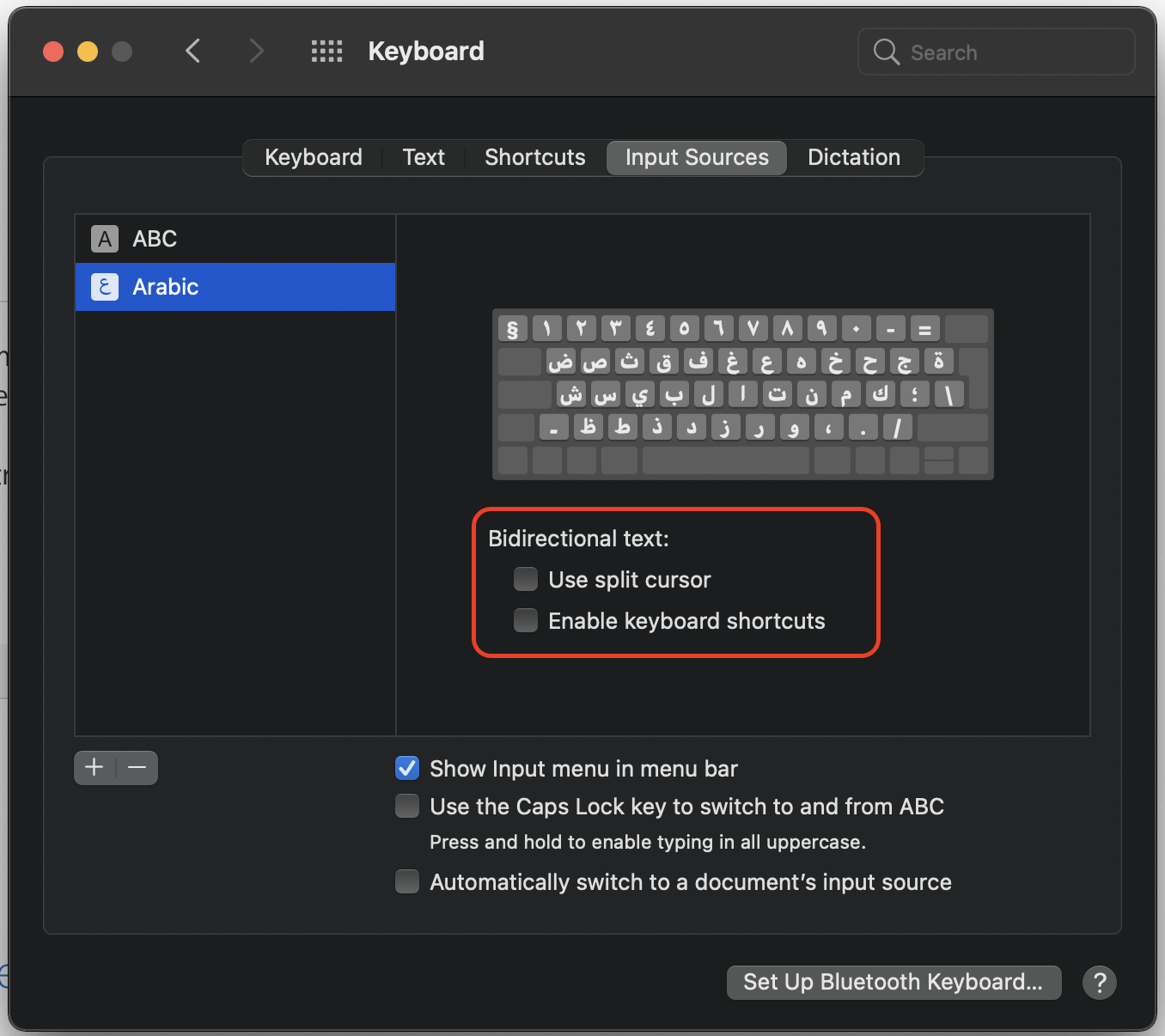
Task: Go back with the left chevron
Action: point(193,52)
